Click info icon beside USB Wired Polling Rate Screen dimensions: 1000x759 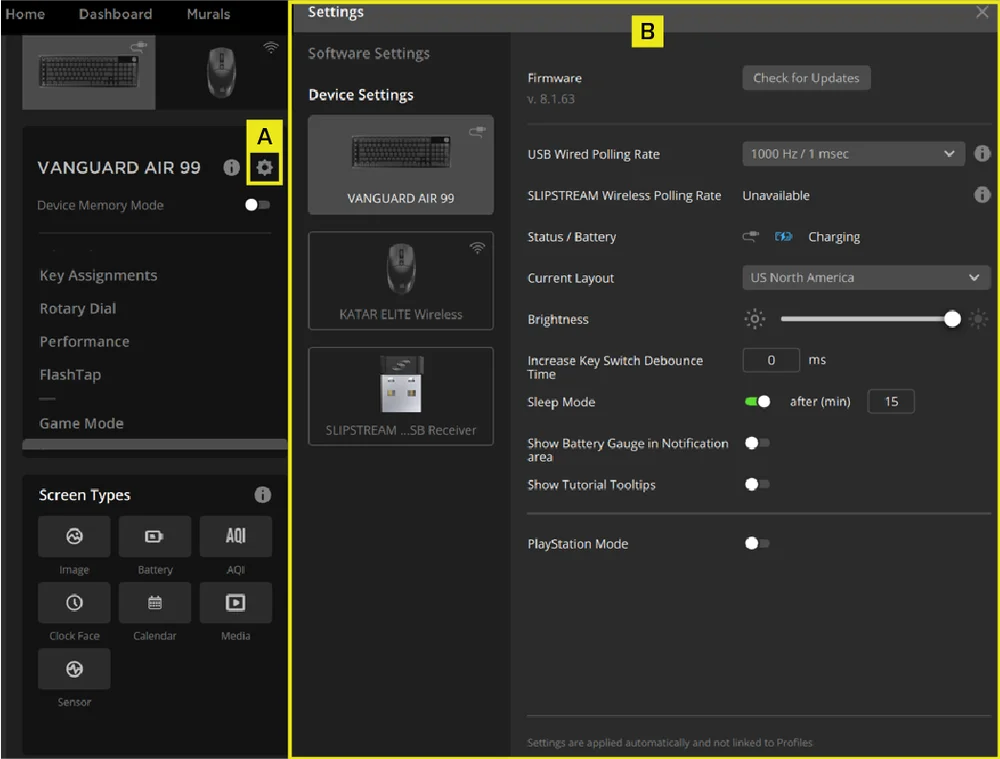(982, 154)
